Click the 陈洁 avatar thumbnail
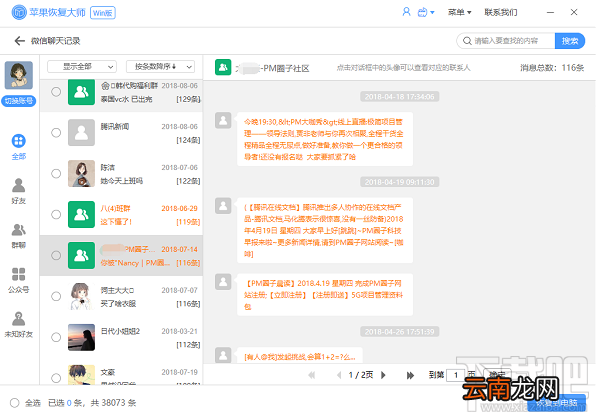The width and height of the screenshot is (596, 417). 81,174
